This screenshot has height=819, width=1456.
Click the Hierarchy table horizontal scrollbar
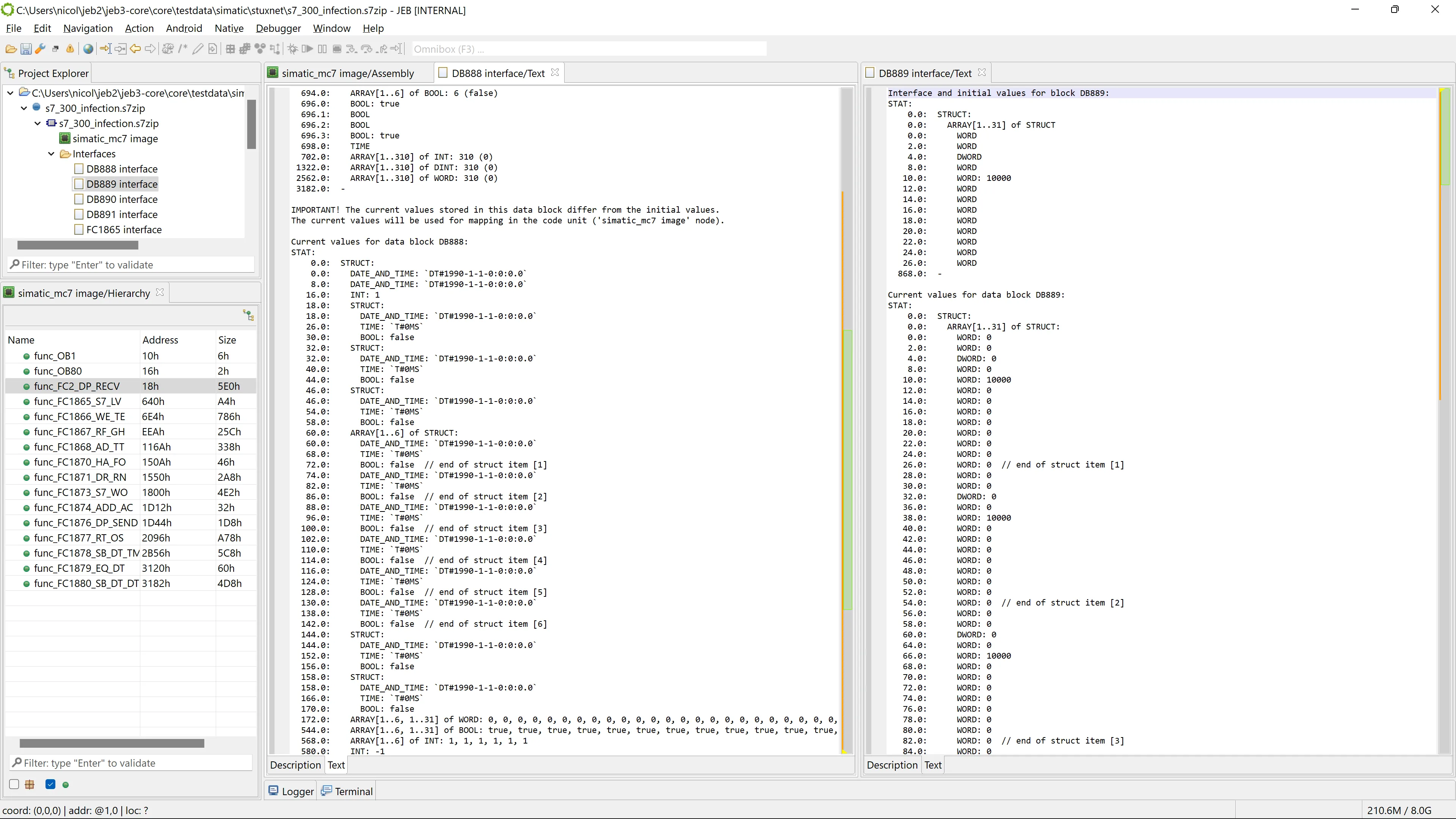[x=112, y=743]
